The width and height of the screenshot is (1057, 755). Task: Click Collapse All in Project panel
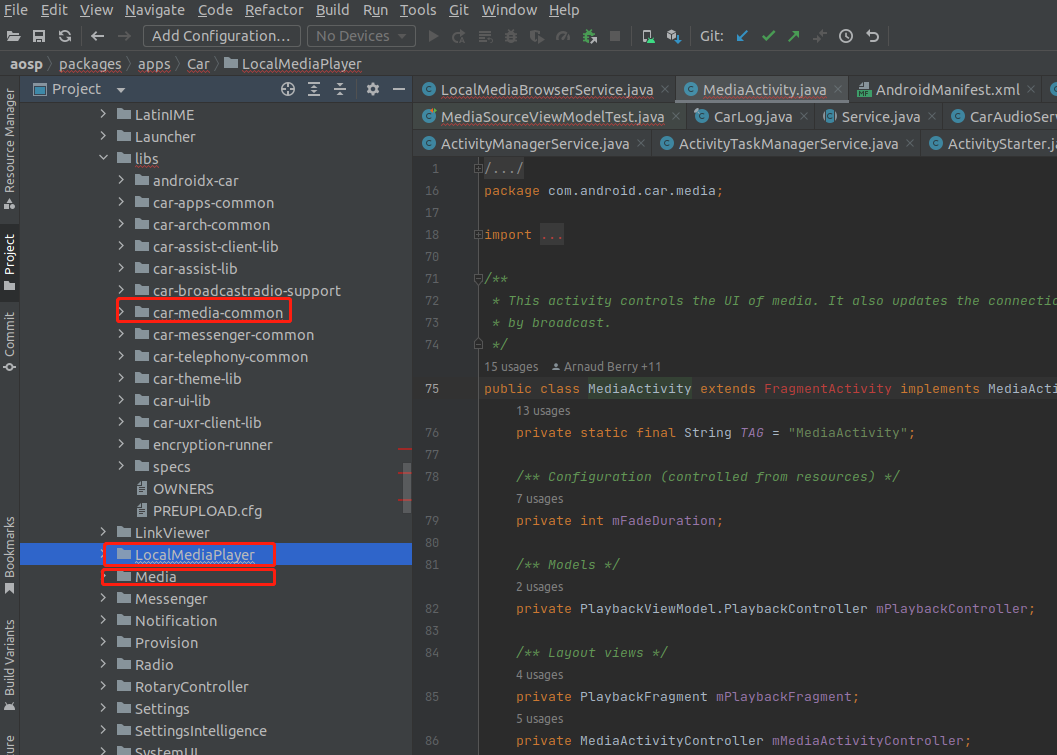(x=340, y=89)
